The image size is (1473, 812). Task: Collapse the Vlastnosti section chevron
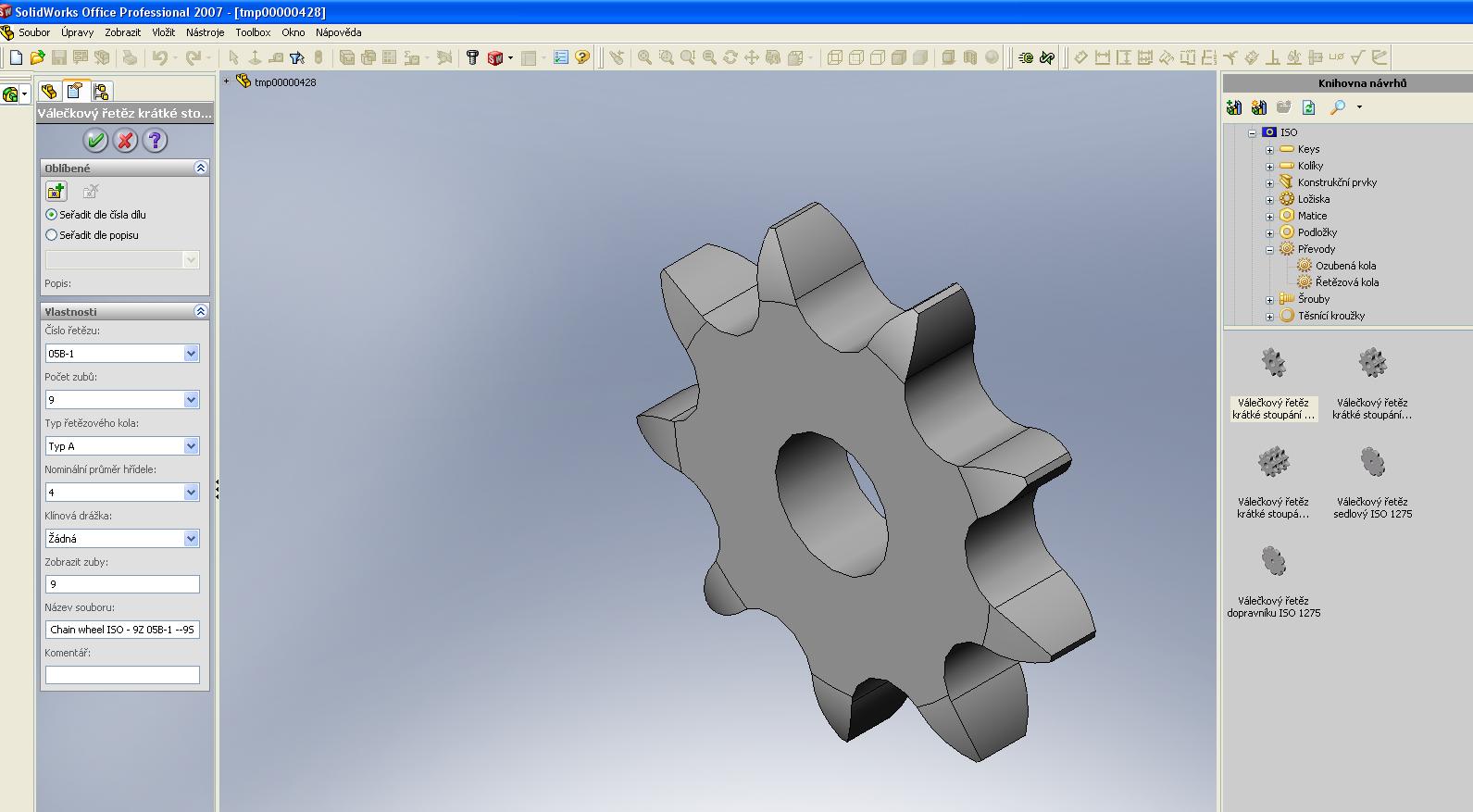click(x=200, y=312)
